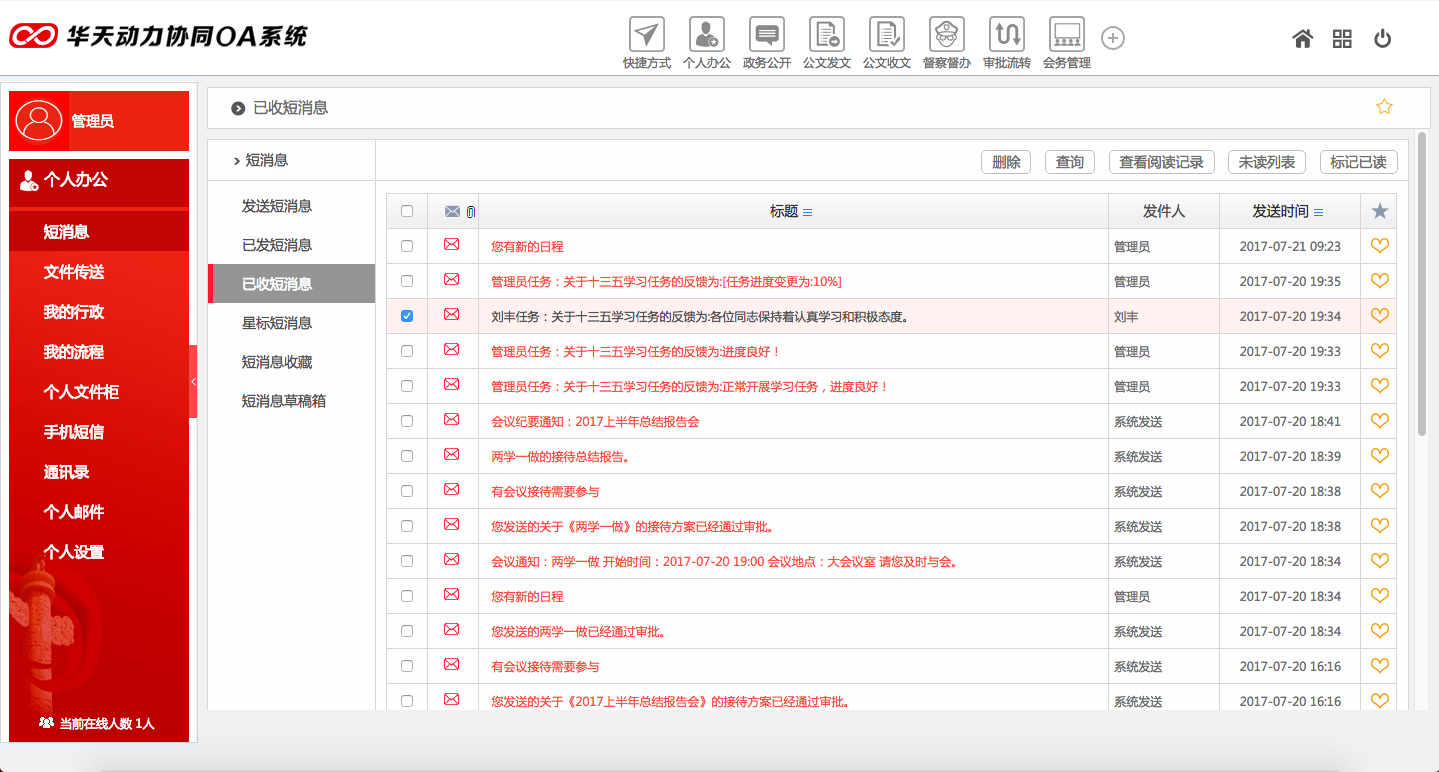
Task: Click the plus icon beside 会务管理
Action: [x=1112, y=38]
